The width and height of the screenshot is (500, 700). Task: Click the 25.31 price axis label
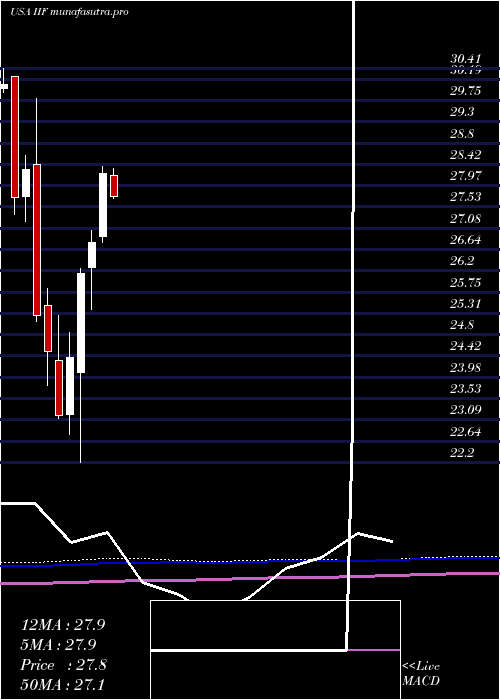(x=466, y=304)
